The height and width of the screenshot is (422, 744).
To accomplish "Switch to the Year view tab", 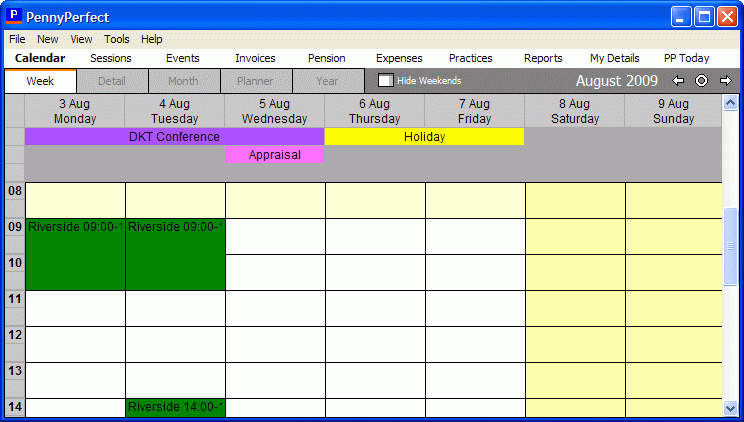I will [327, 81].
